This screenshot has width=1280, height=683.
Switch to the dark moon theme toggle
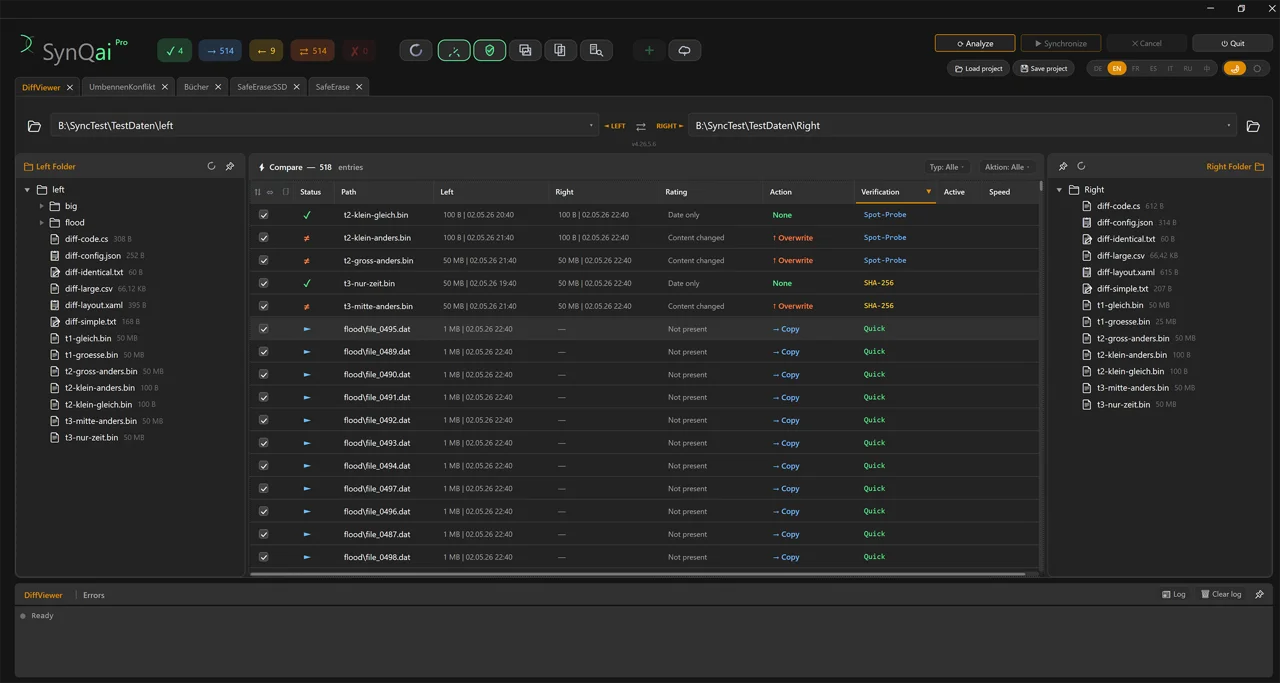[x=1235, y=68]
